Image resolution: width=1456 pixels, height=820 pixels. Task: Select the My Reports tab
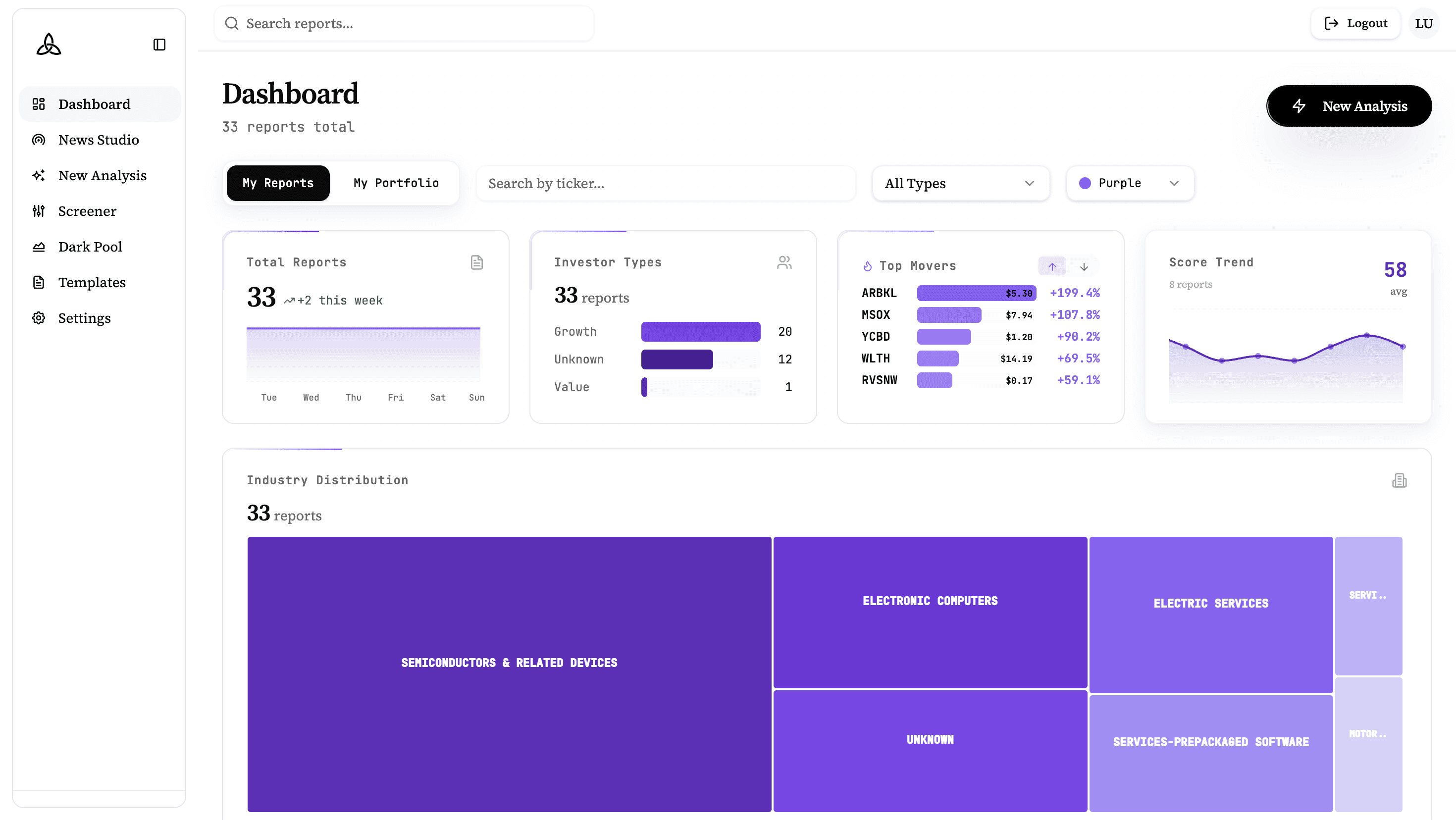pos(277,183)
